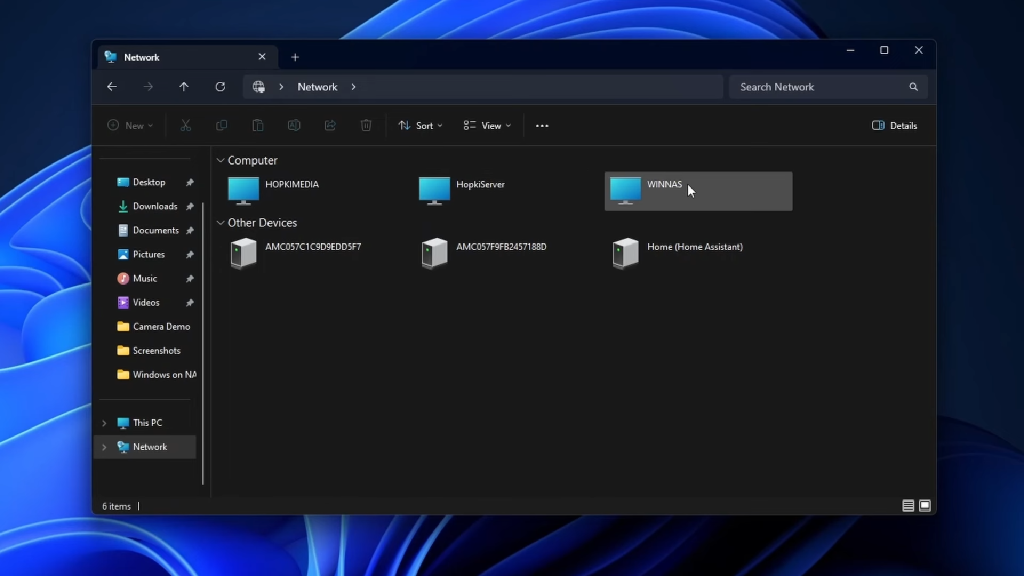Select the Delete icon
The width and height of the screenshot is (1024, 576).
click(x=366, y=125)
